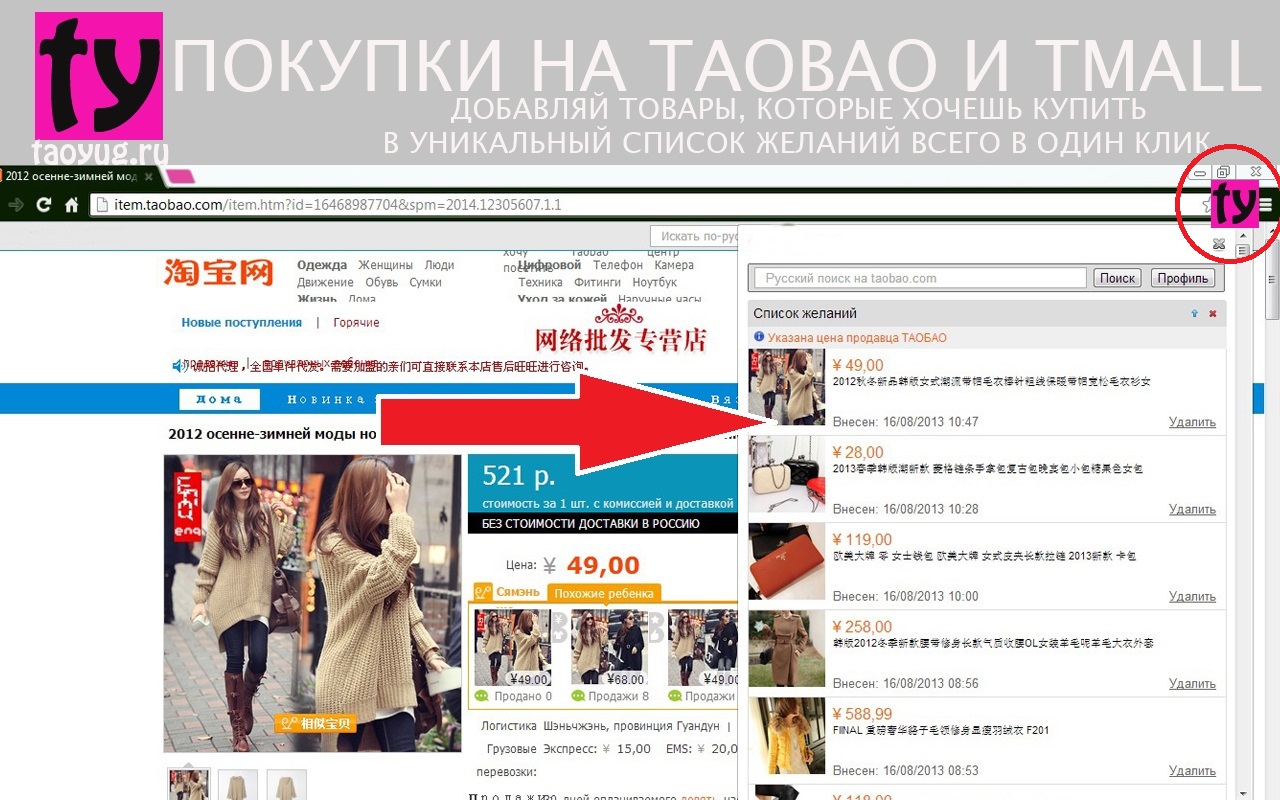Click the ¥ 49,00 price link in wish list
This screenshot has width=1280, height=800.
(x=858, y=365)
